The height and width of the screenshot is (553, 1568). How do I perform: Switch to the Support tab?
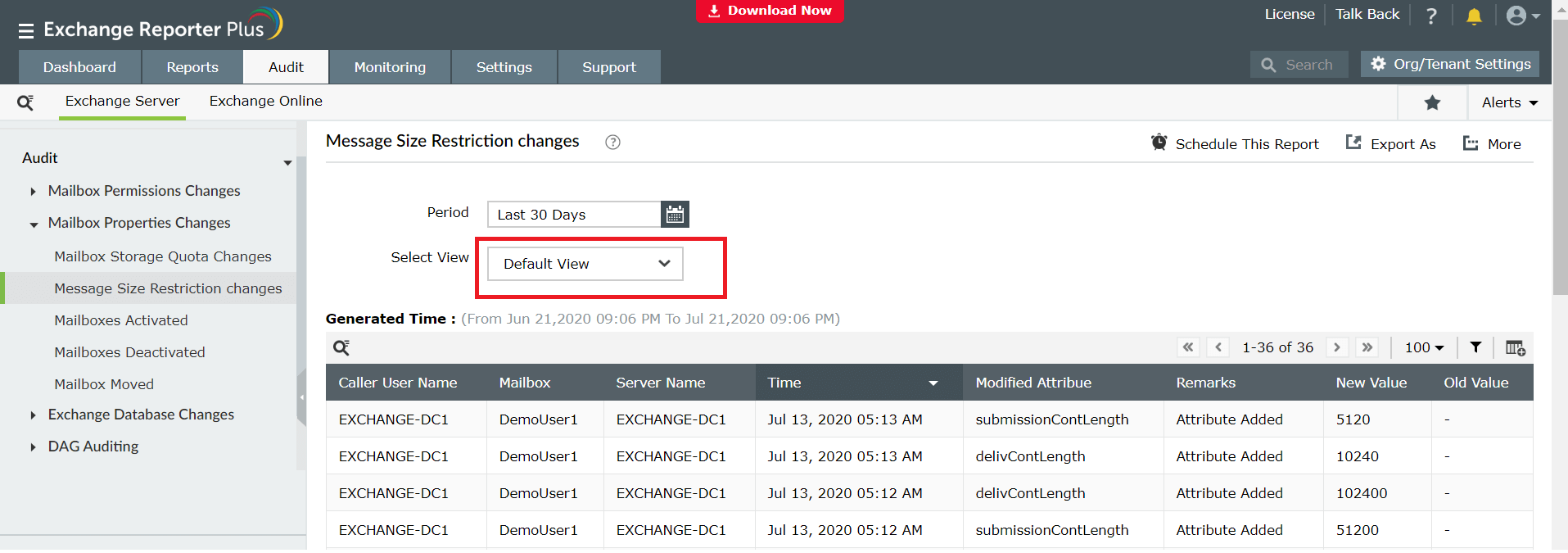pyautogui.click(x=609, y=67)
